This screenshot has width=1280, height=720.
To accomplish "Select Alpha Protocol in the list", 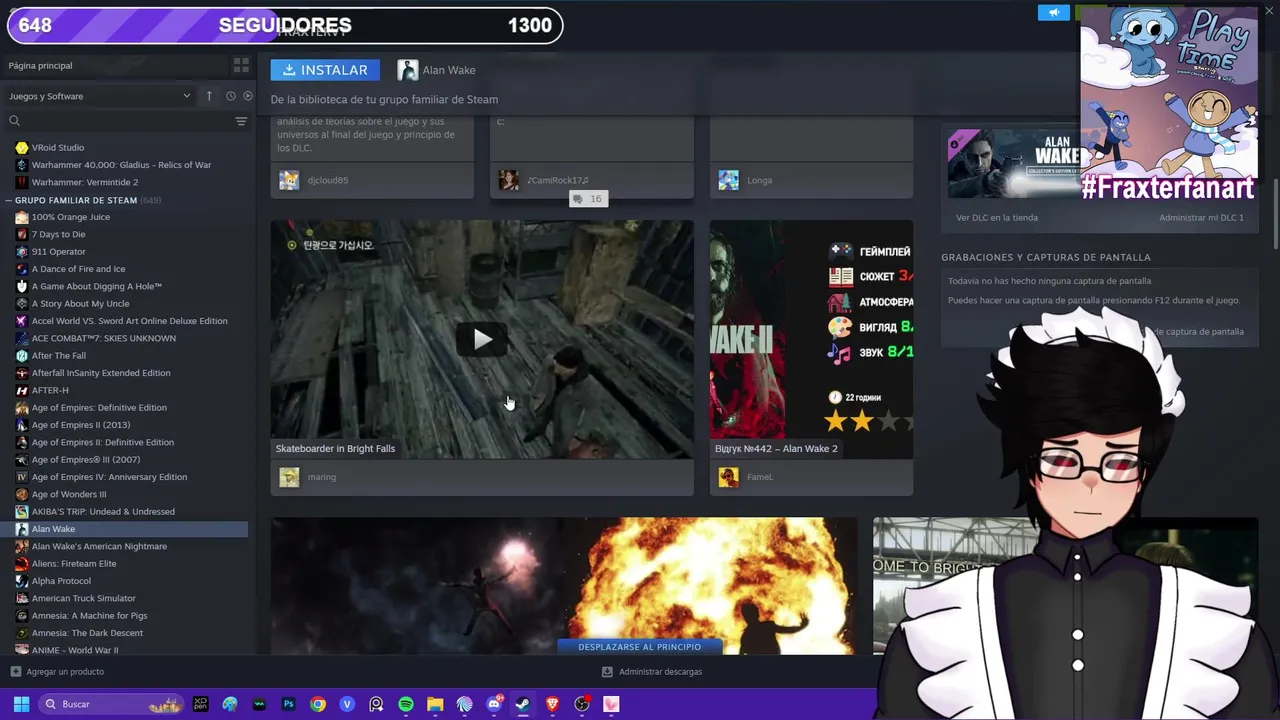I will click(61, 581).
